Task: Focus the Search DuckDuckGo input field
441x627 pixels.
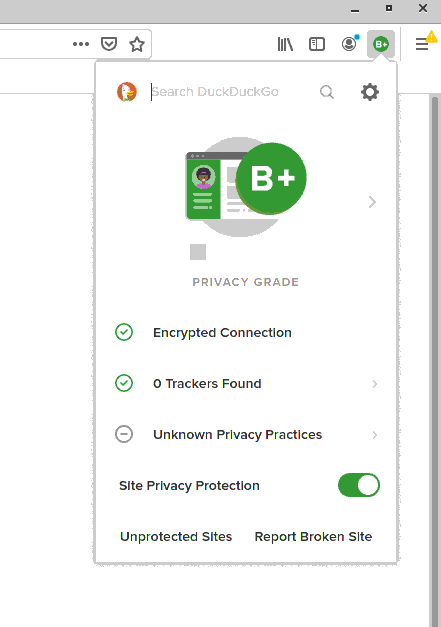Action: (231, 92)
